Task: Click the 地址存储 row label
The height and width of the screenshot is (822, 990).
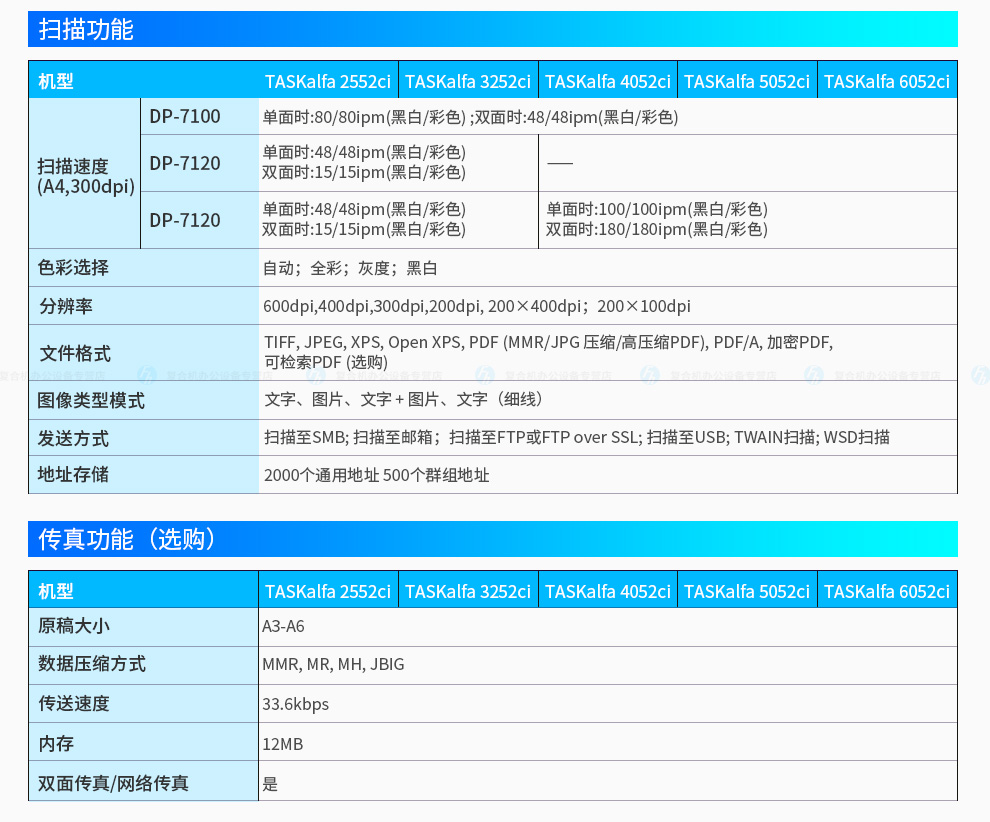Action: coord(73,475)
